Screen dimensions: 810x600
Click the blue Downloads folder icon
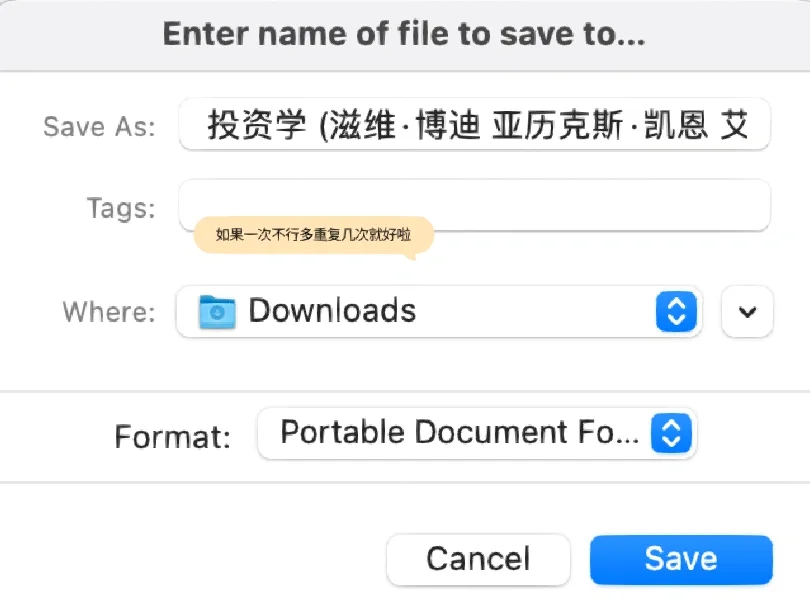(x=217, y=312)
